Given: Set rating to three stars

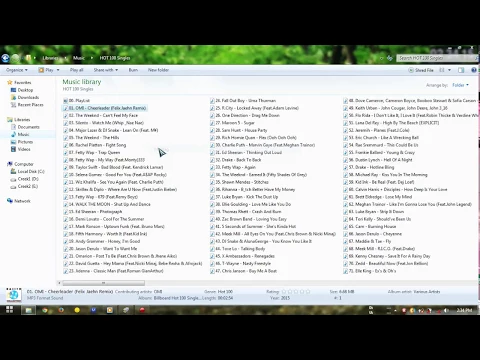Looking at the screenshot, I should coord(296,292).
